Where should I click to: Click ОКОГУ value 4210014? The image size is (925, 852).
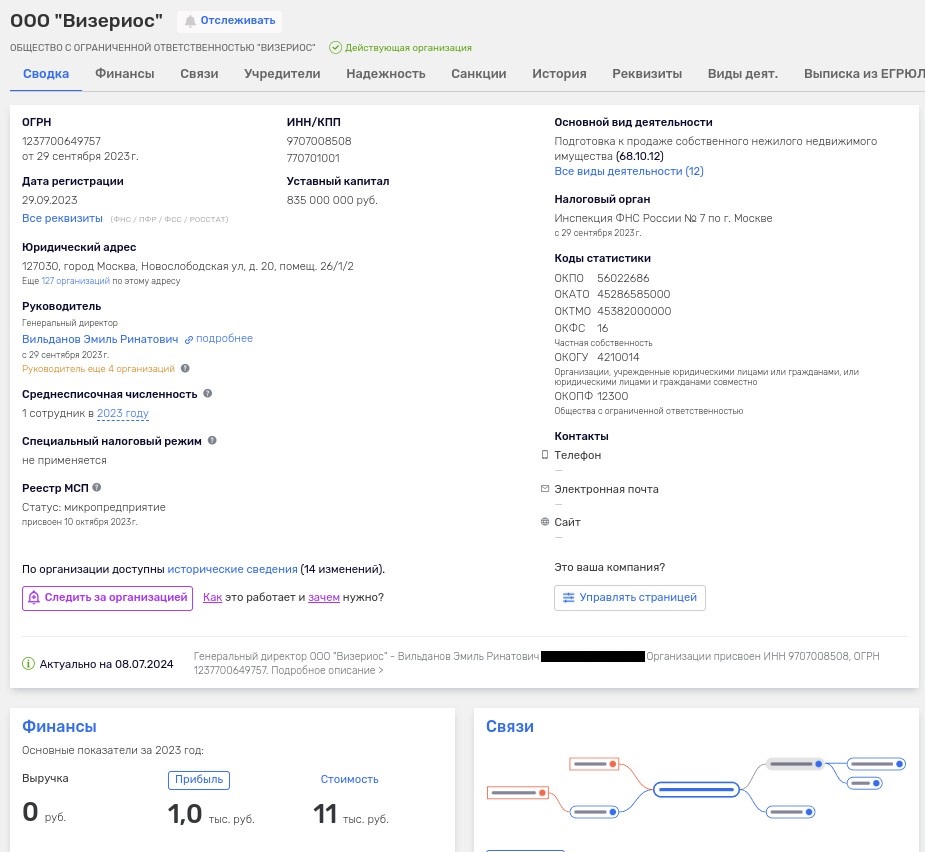pyautogui.click(x=618, y=357)
